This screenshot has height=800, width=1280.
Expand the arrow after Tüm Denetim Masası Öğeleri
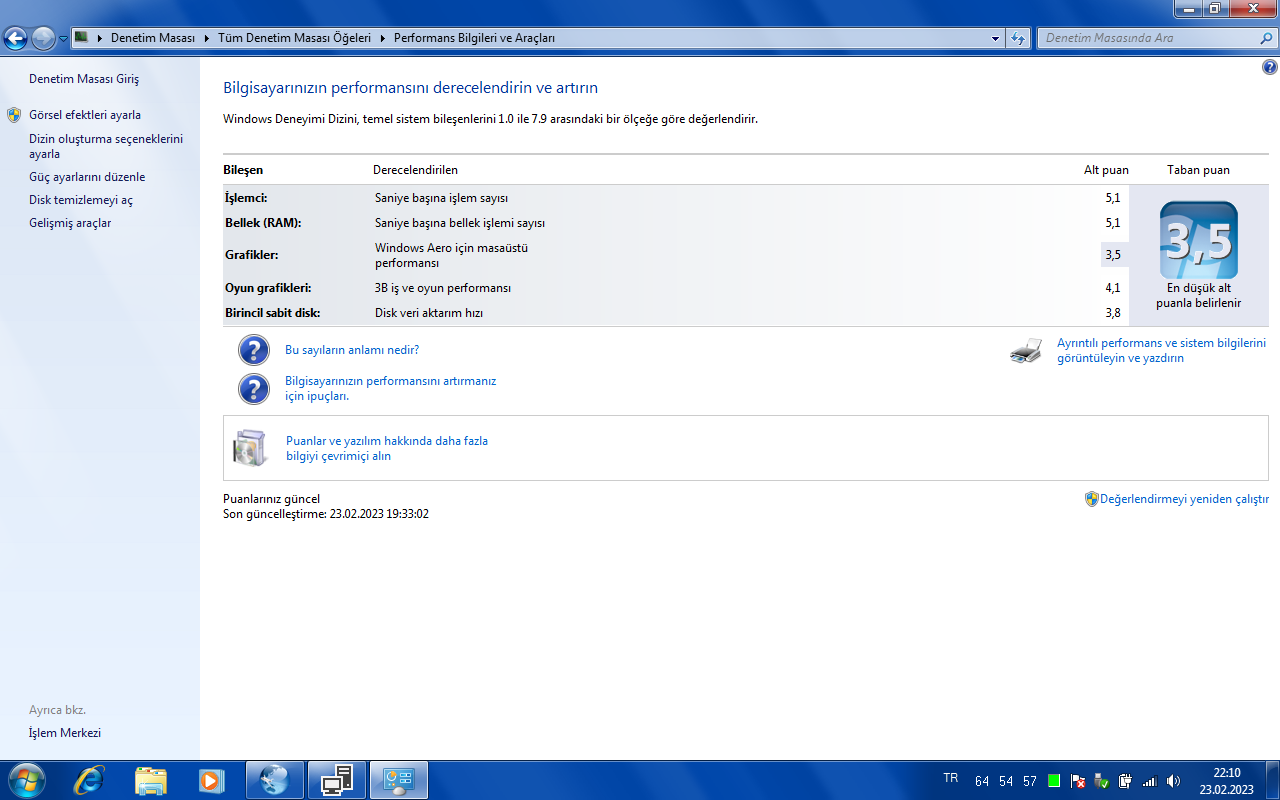click(x=383, y=38)
